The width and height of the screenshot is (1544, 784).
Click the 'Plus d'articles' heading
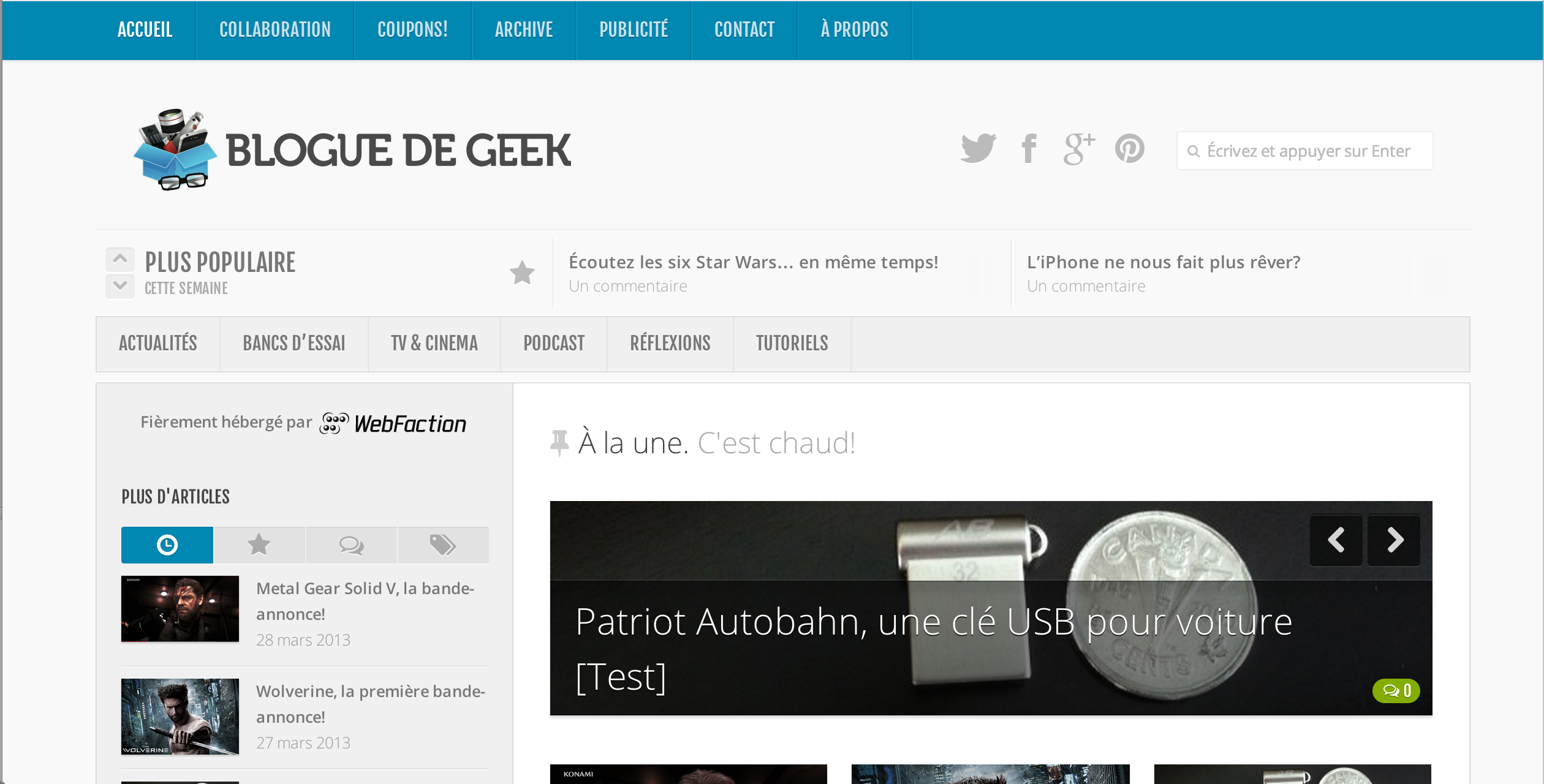pyautogui.click(x=175, y=497)
